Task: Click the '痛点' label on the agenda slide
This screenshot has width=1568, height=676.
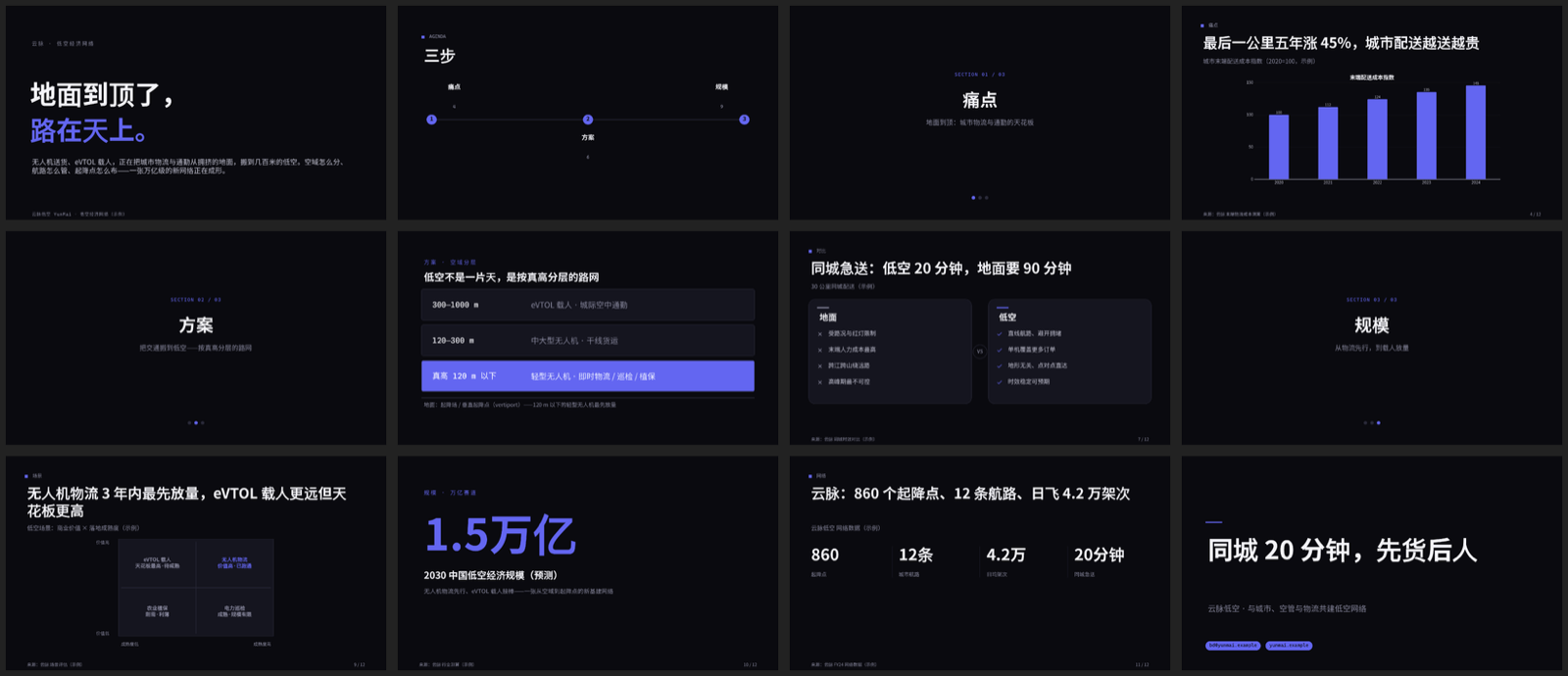Action: coord(454,87)
